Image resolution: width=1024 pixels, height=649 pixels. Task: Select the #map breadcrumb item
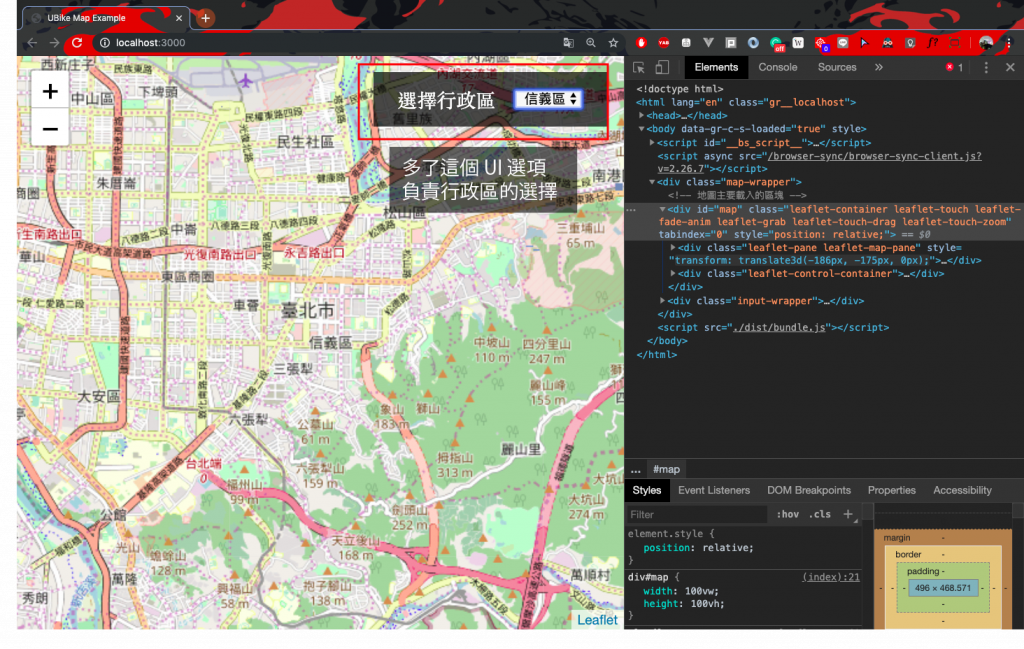[x=666, y=469]
